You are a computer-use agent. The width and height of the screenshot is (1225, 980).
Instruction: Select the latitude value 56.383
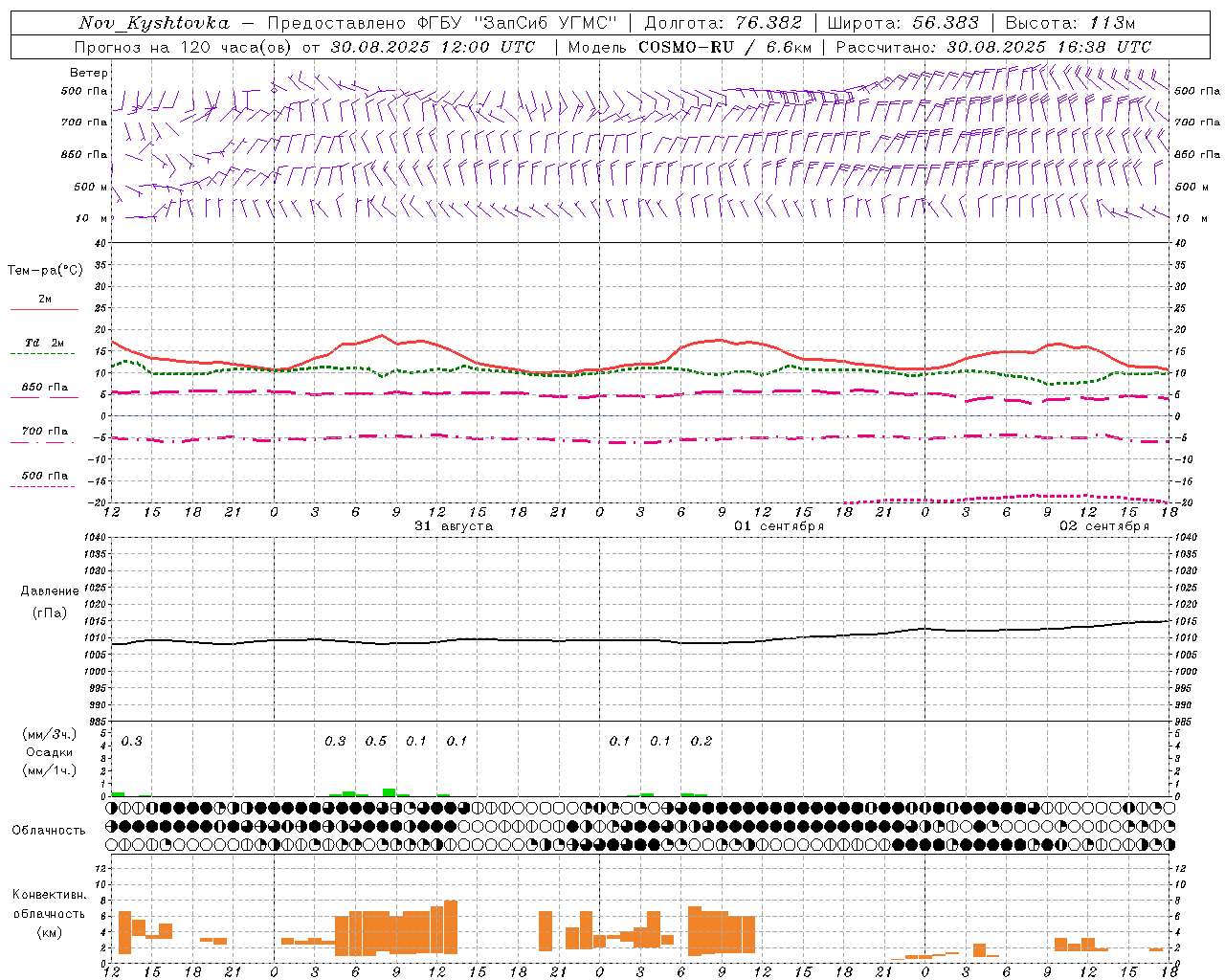[x=946, y=23]
